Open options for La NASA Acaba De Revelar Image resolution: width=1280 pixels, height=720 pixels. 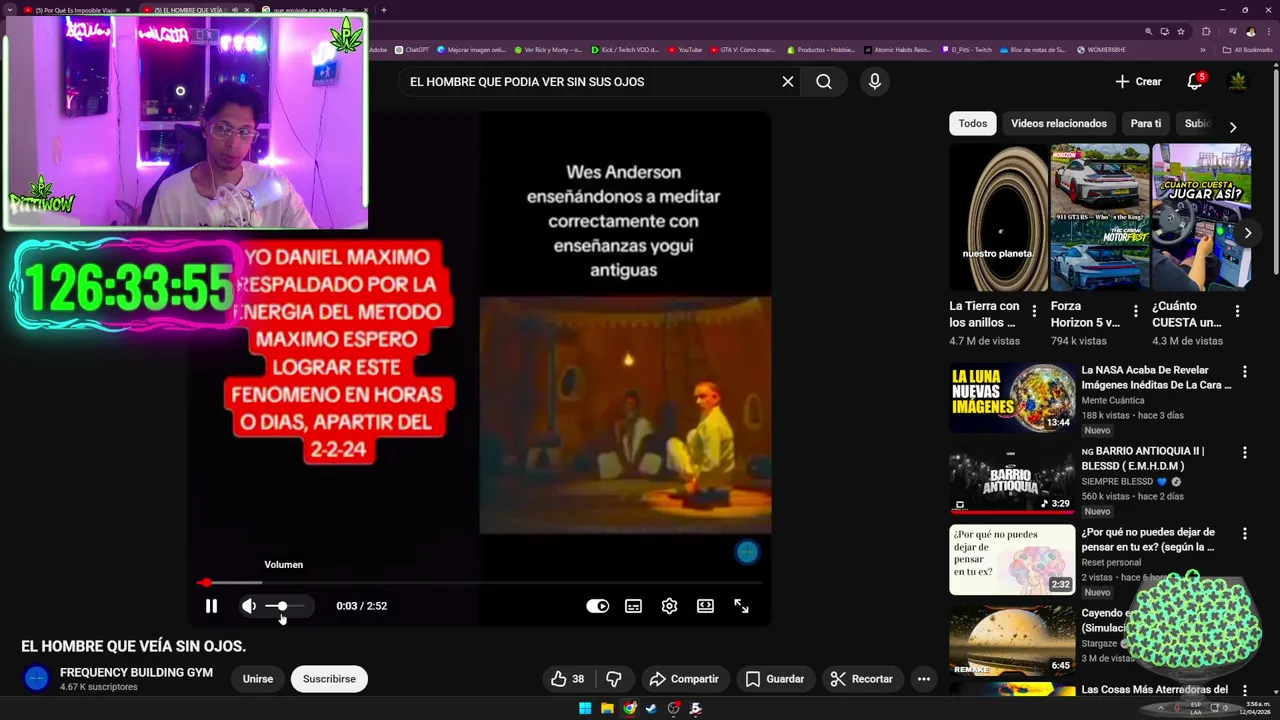[x=1245, y=372]
